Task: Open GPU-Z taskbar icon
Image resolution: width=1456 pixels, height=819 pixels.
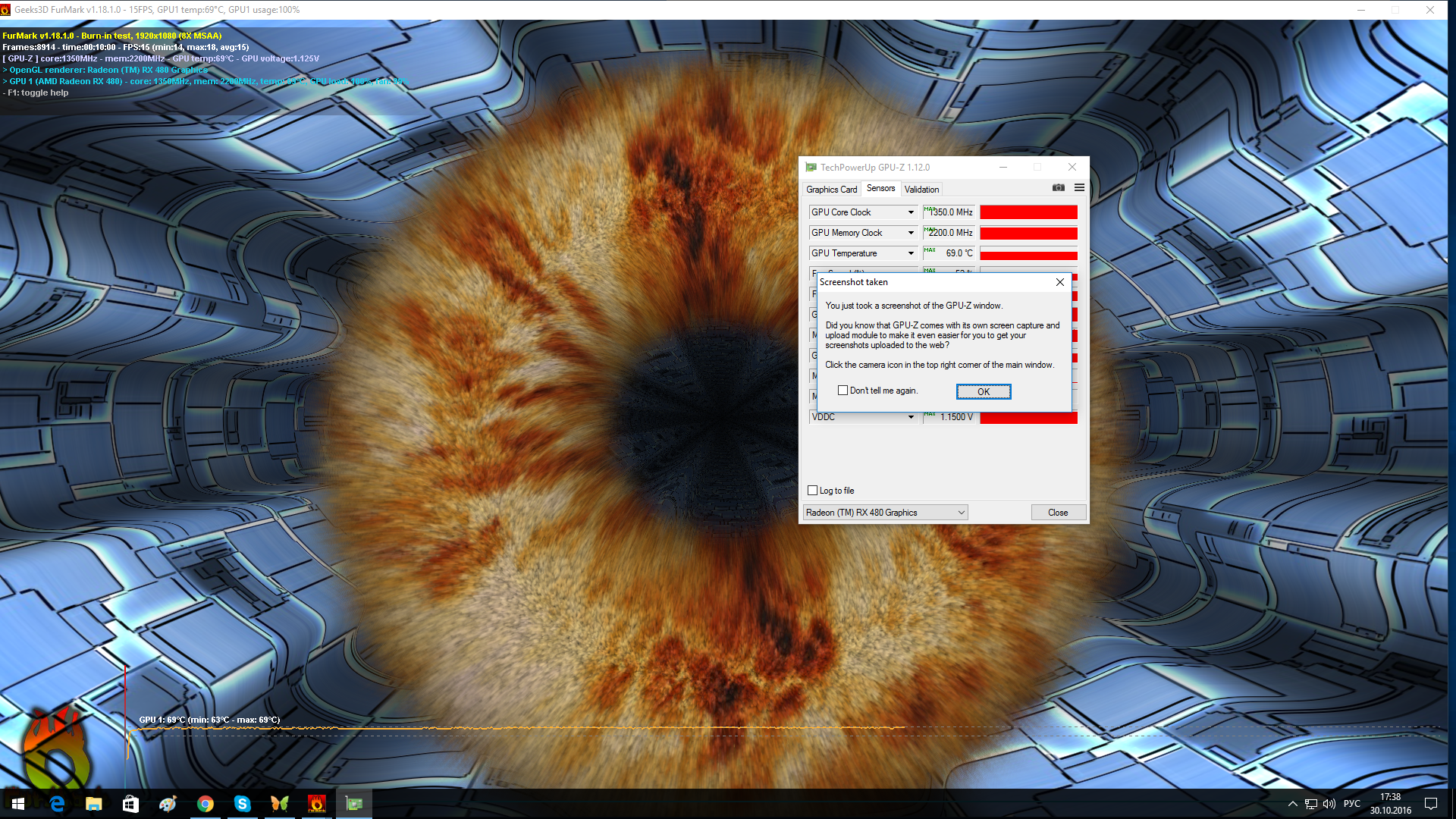Action: (354, 804)
